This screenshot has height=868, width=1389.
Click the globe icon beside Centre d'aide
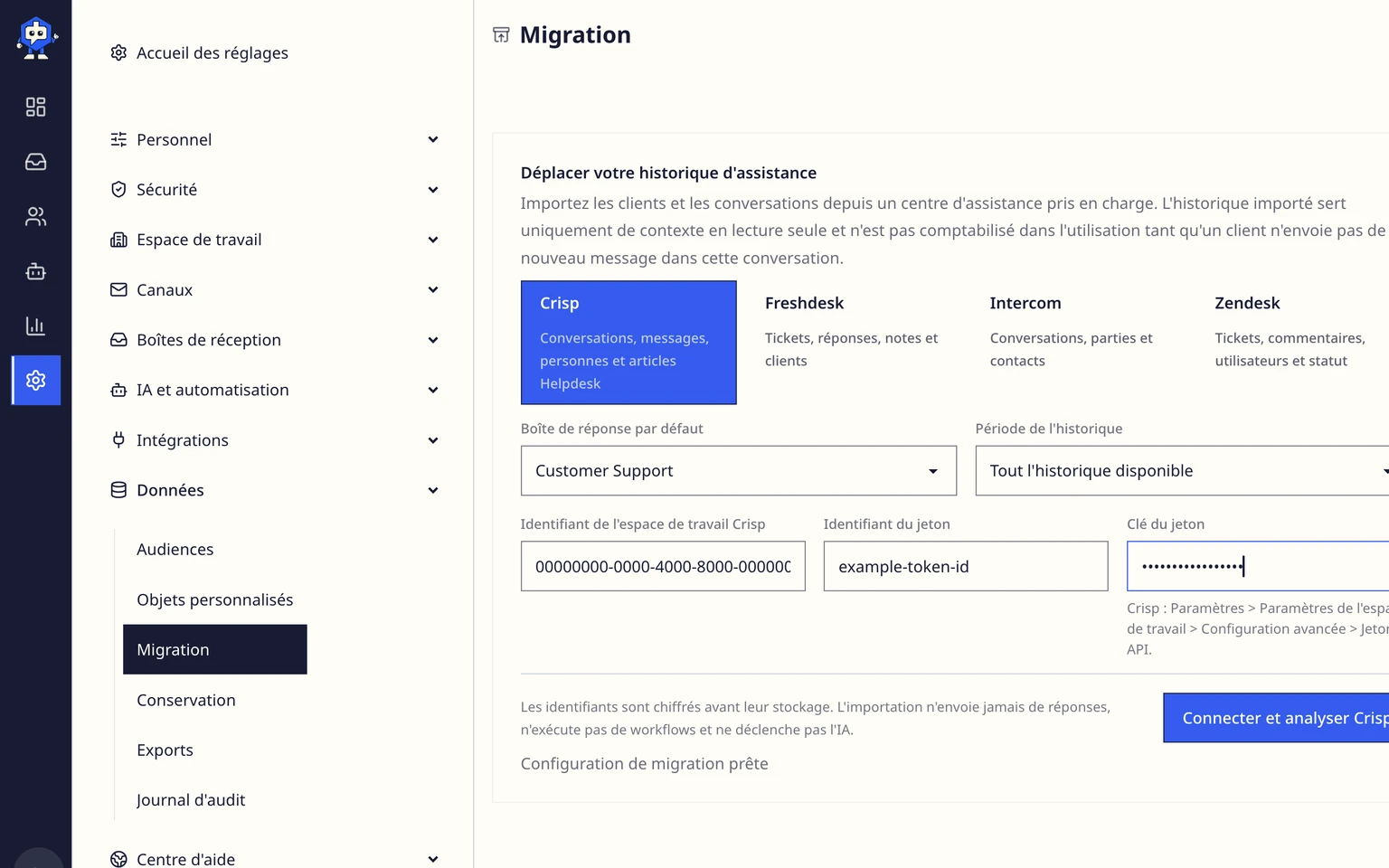[x=118, y=859]
